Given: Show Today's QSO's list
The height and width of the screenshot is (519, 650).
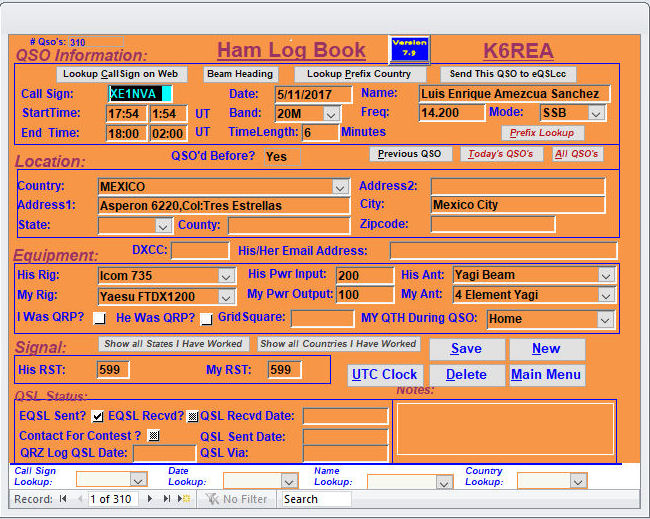Looking at the screenshot, I should coord(501,154).
